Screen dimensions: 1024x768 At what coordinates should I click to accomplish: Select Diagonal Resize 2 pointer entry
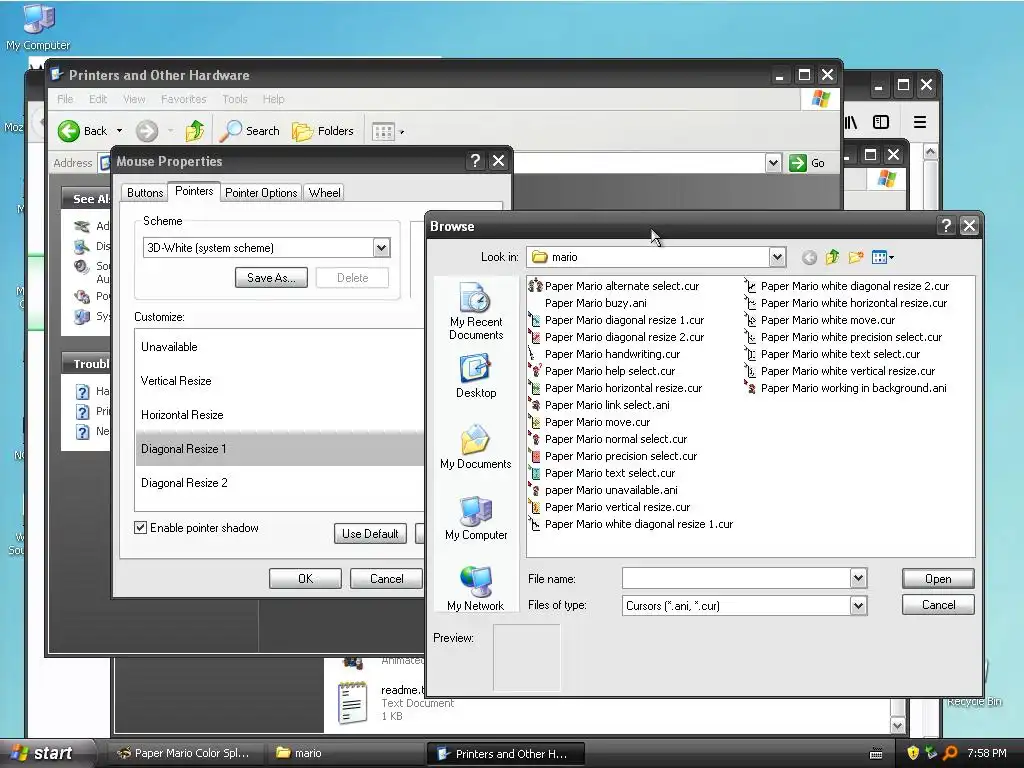[x=280, y=483]
